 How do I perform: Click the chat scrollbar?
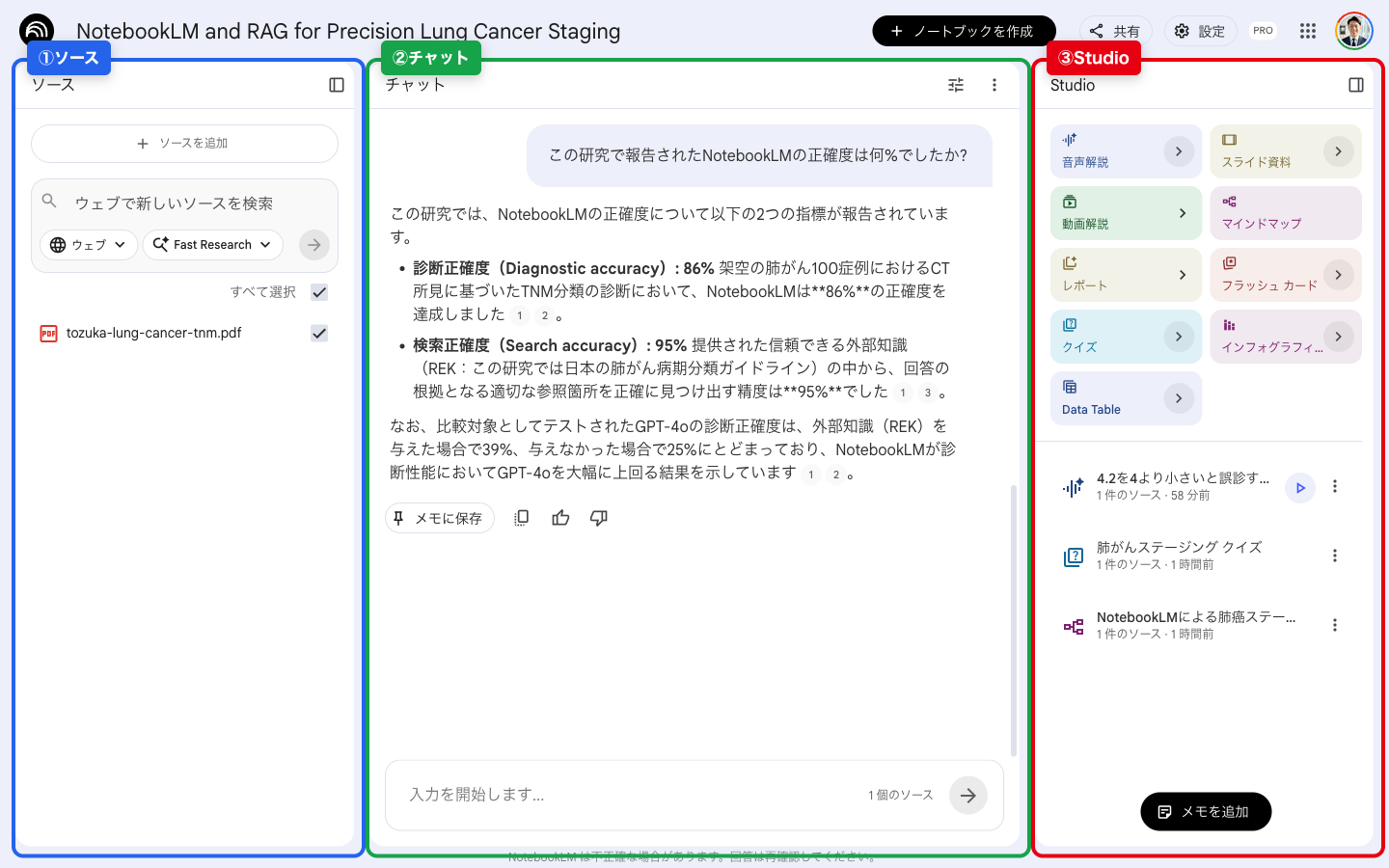[1013, 621]
